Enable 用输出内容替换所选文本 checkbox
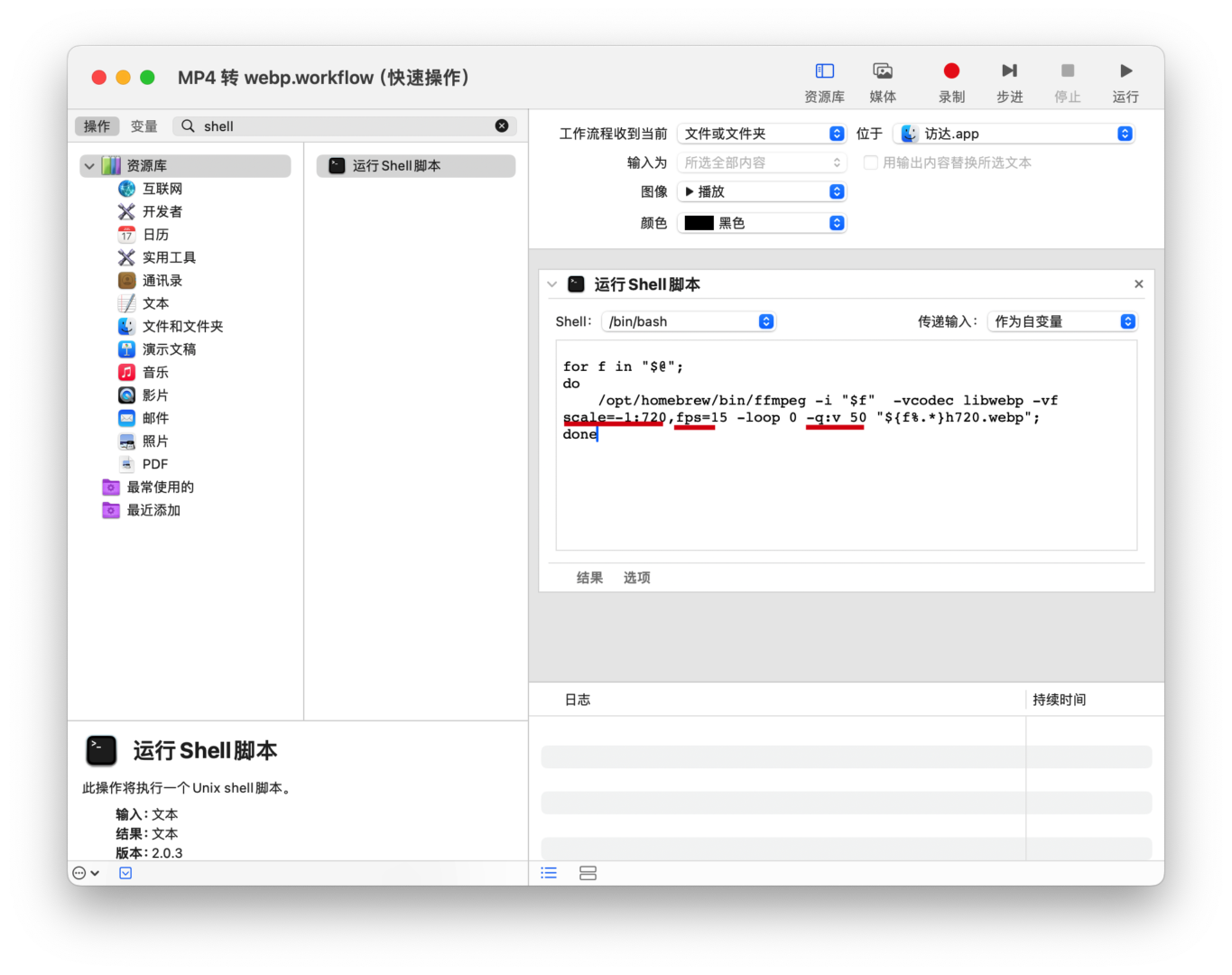The height and width of the screenshot is (975, 1232). pos(870,162)
